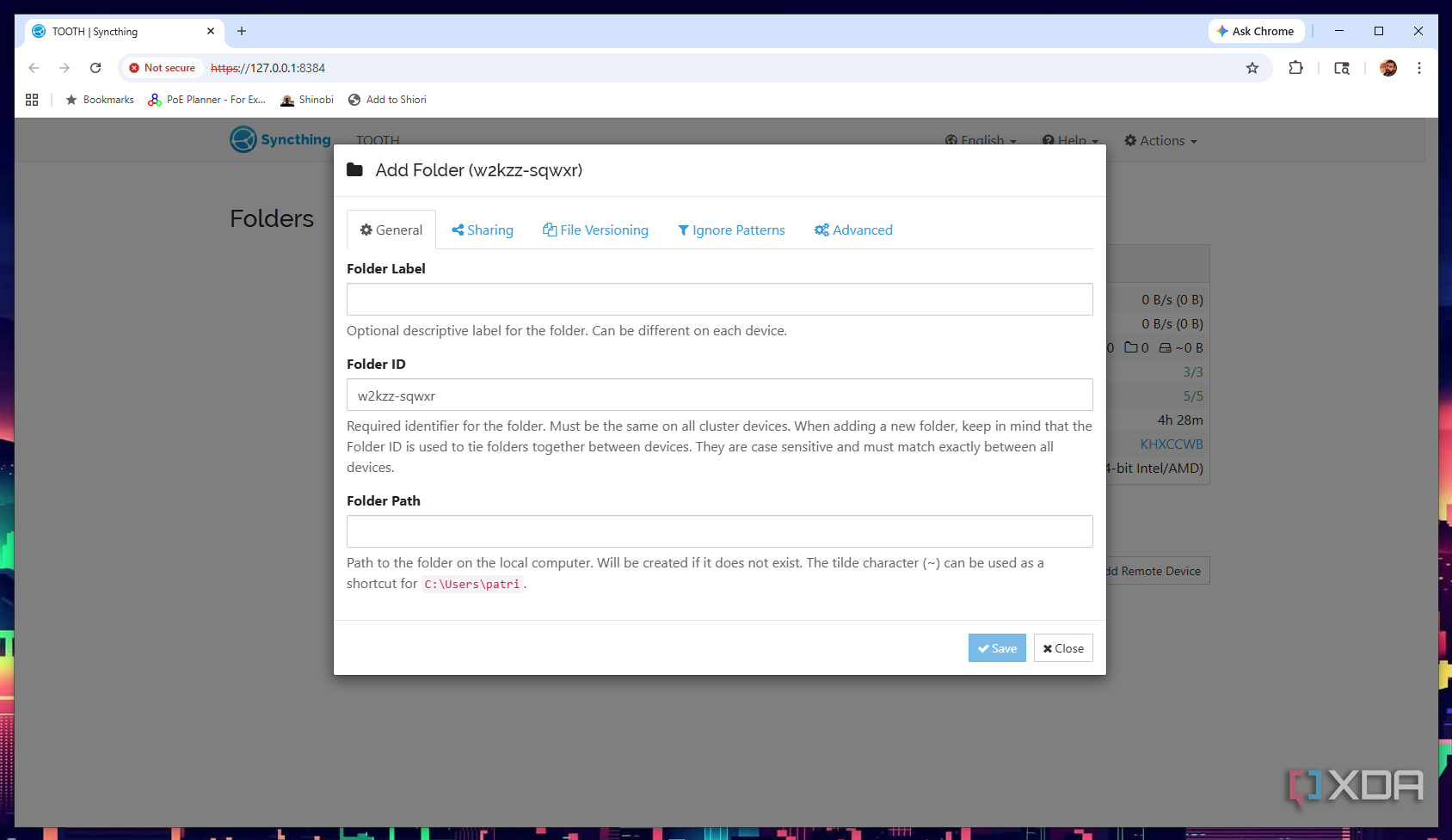Open the Shinobi bookmark
1452x840 pixels.
tap(307, 100)
